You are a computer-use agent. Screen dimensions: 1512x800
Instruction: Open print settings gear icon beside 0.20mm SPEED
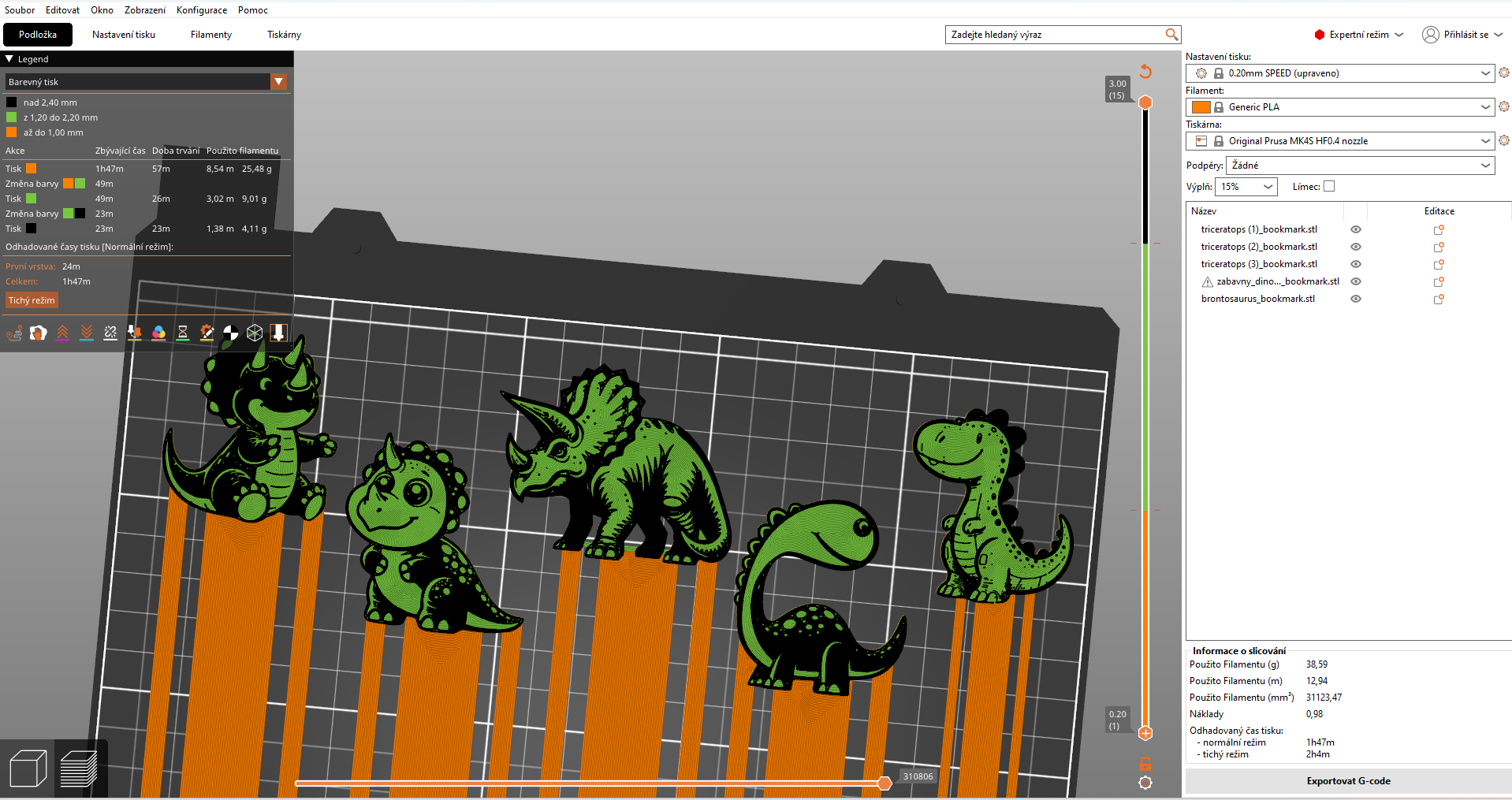point(1504,73)
